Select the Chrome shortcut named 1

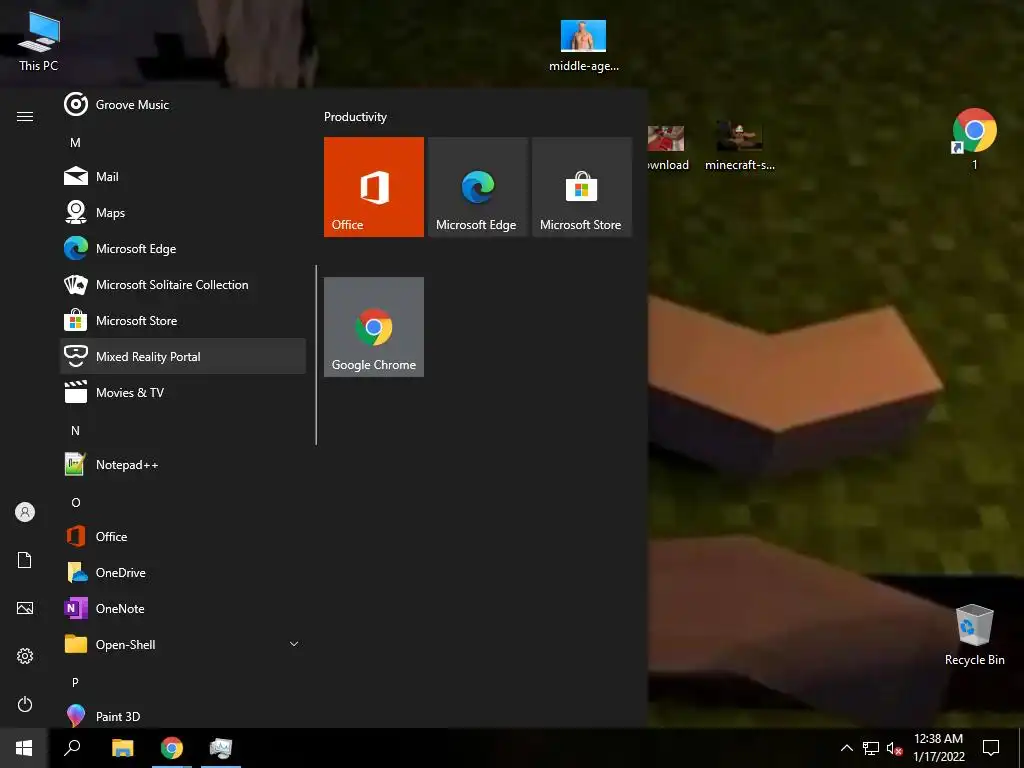(974, 139)
